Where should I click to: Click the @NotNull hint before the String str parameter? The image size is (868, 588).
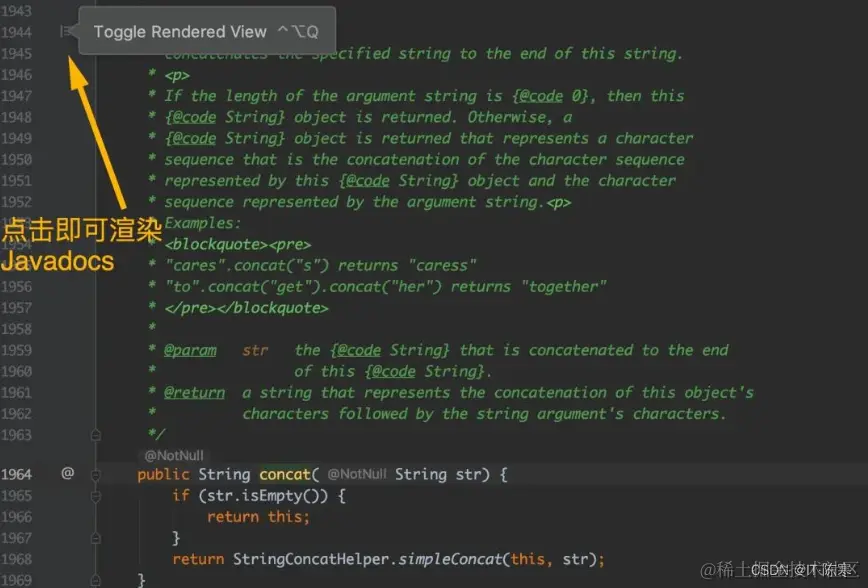[357, 474]
